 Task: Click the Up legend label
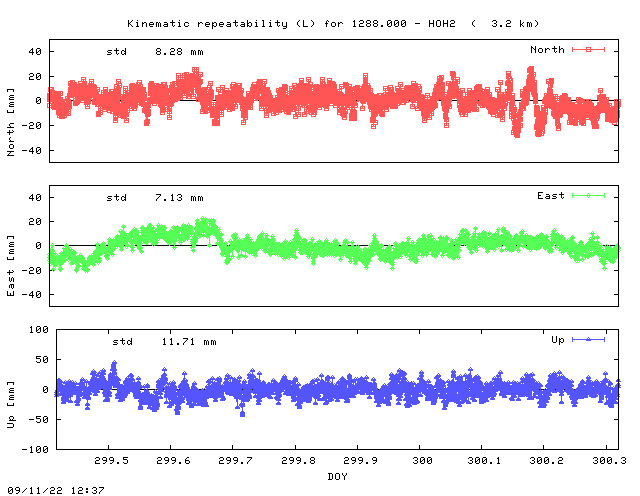pyautogui.click(x=558, y=340)
